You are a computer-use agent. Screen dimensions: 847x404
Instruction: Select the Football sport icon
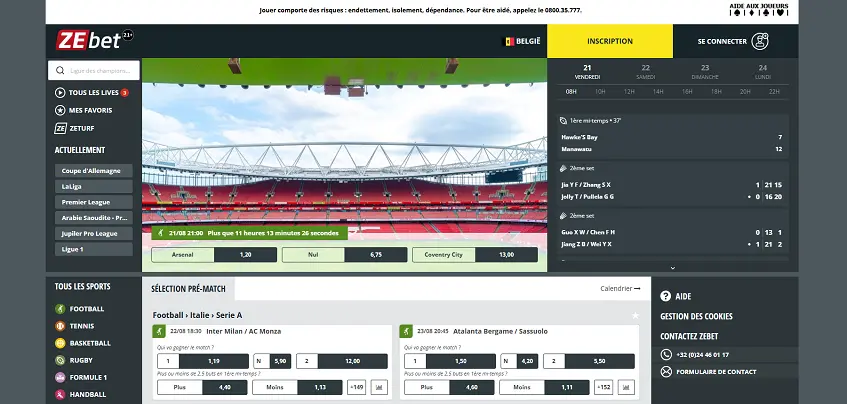pos(60,309)
